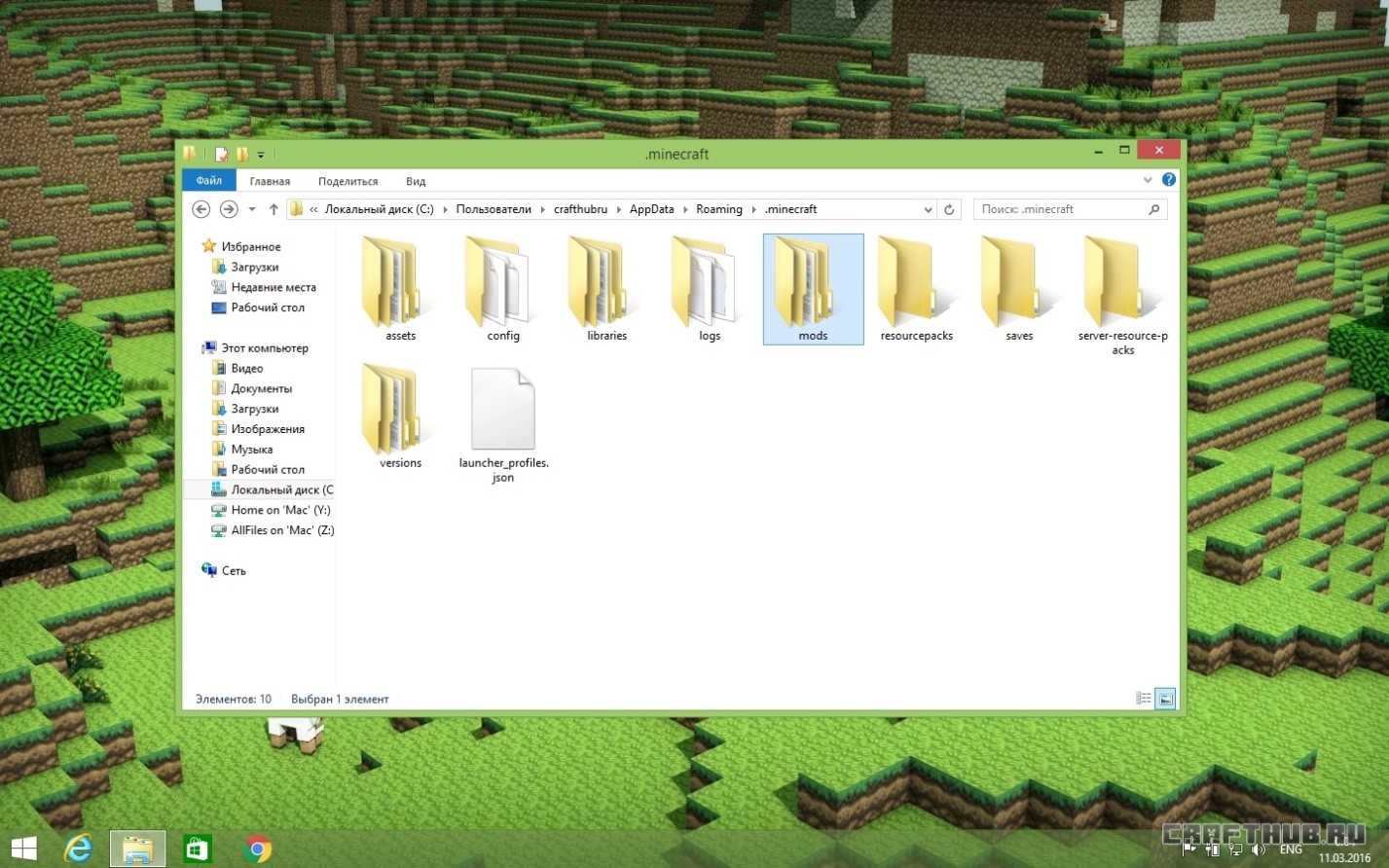Viewport: 1389px width, 868px height.
Task: Go back with the Back arrow
Action: point(201,209)
